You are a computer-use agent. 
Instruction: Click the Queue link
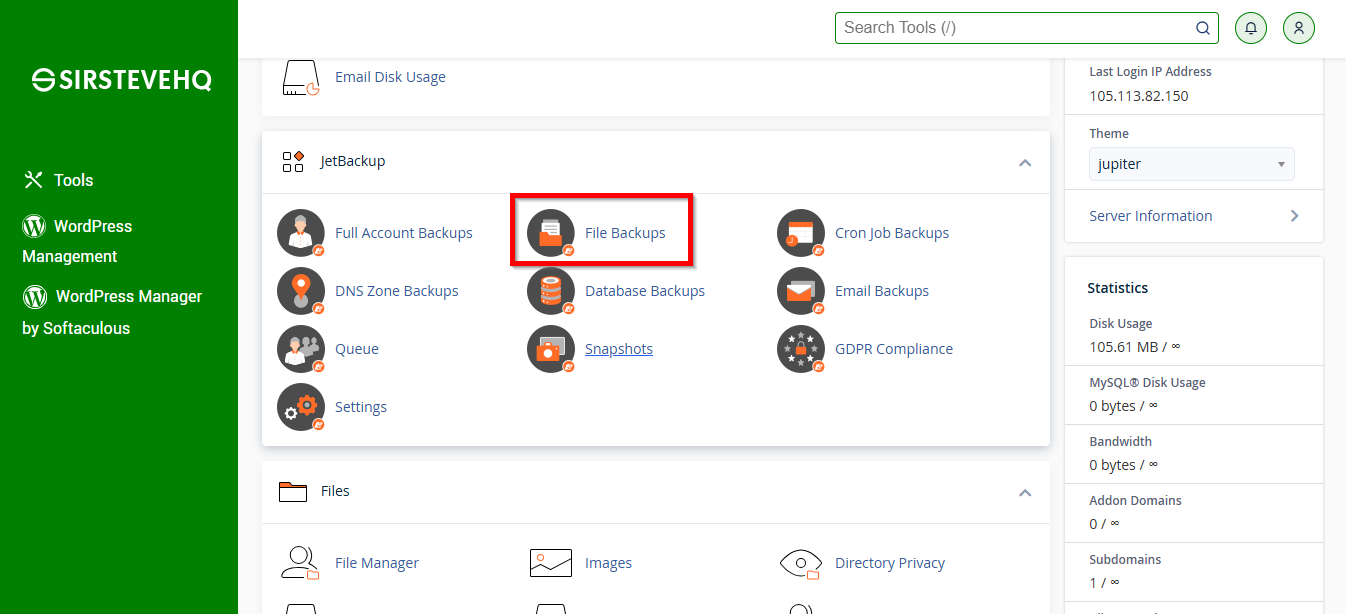click(357, 349)
